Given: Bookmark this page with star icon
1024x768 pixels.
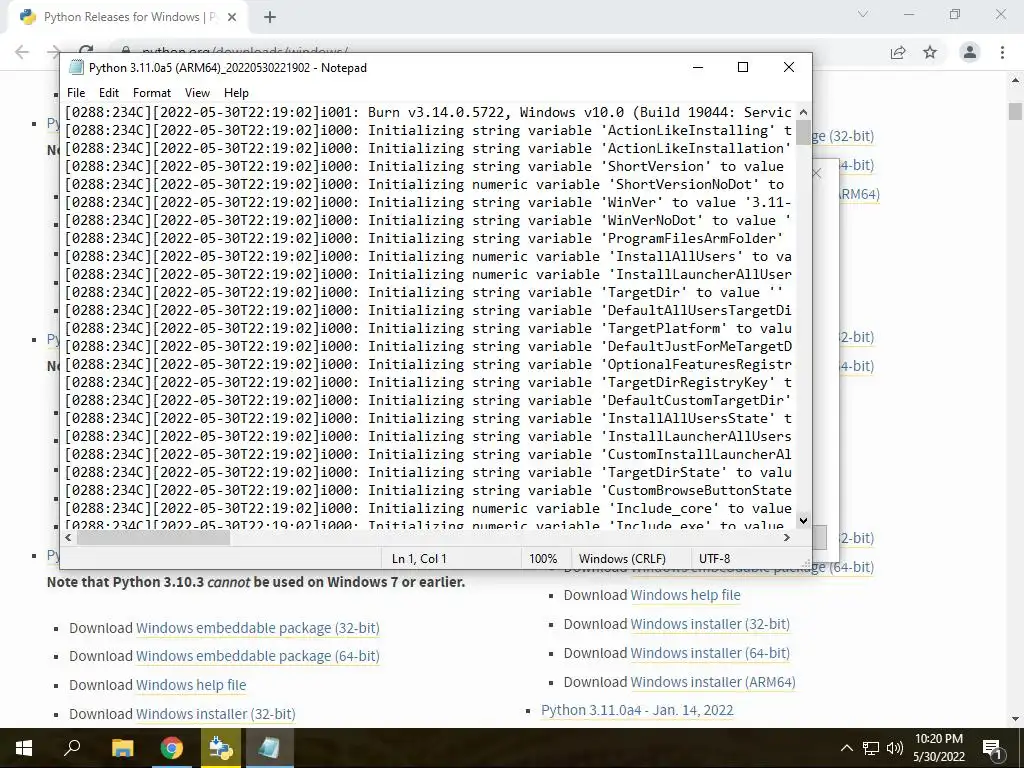Looking at the screenshot, I should (930, 52).
